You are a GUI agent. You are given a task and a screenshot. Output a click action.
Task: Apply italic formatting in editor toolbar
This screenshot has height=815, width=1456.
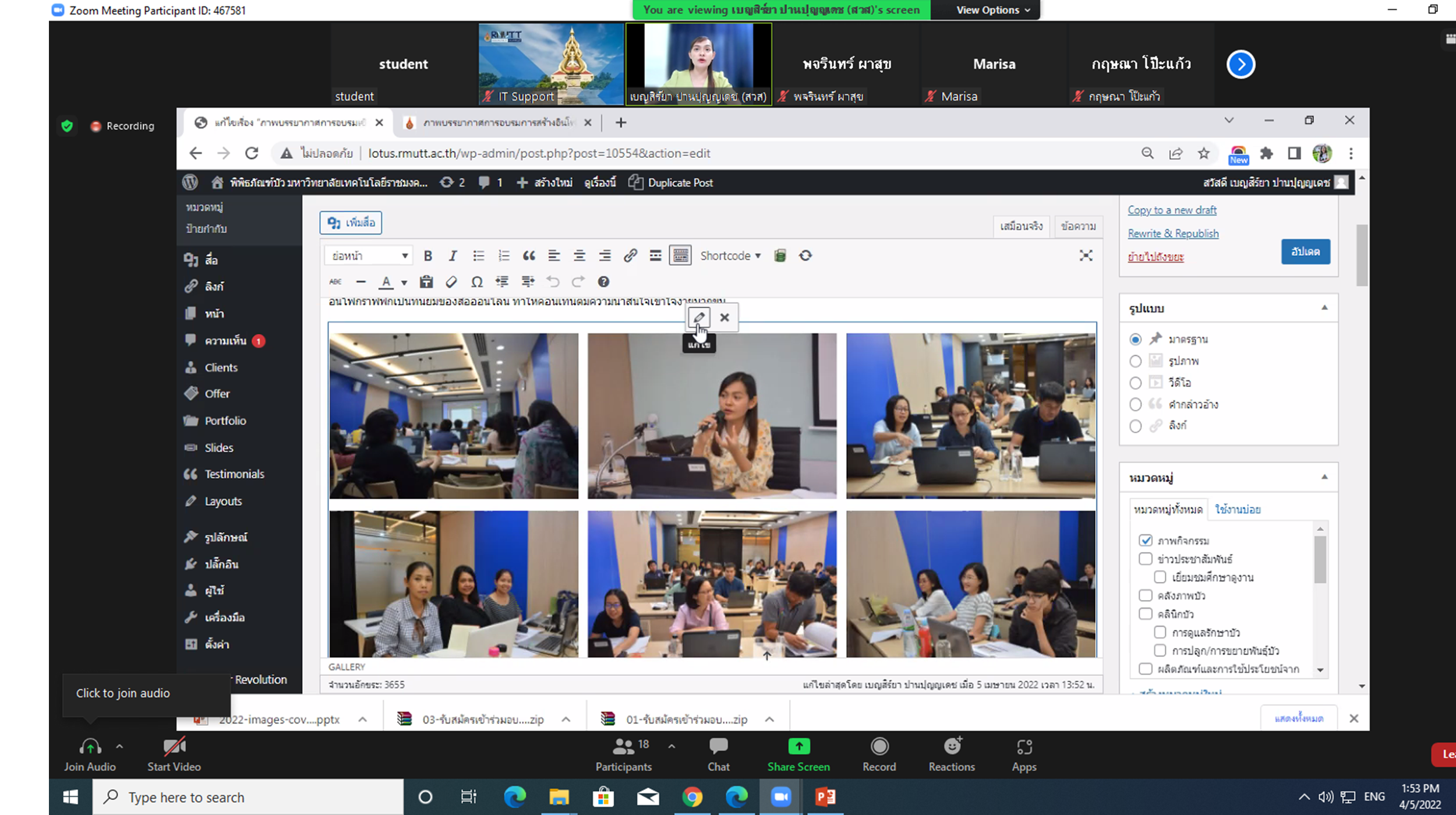point(453,256)
